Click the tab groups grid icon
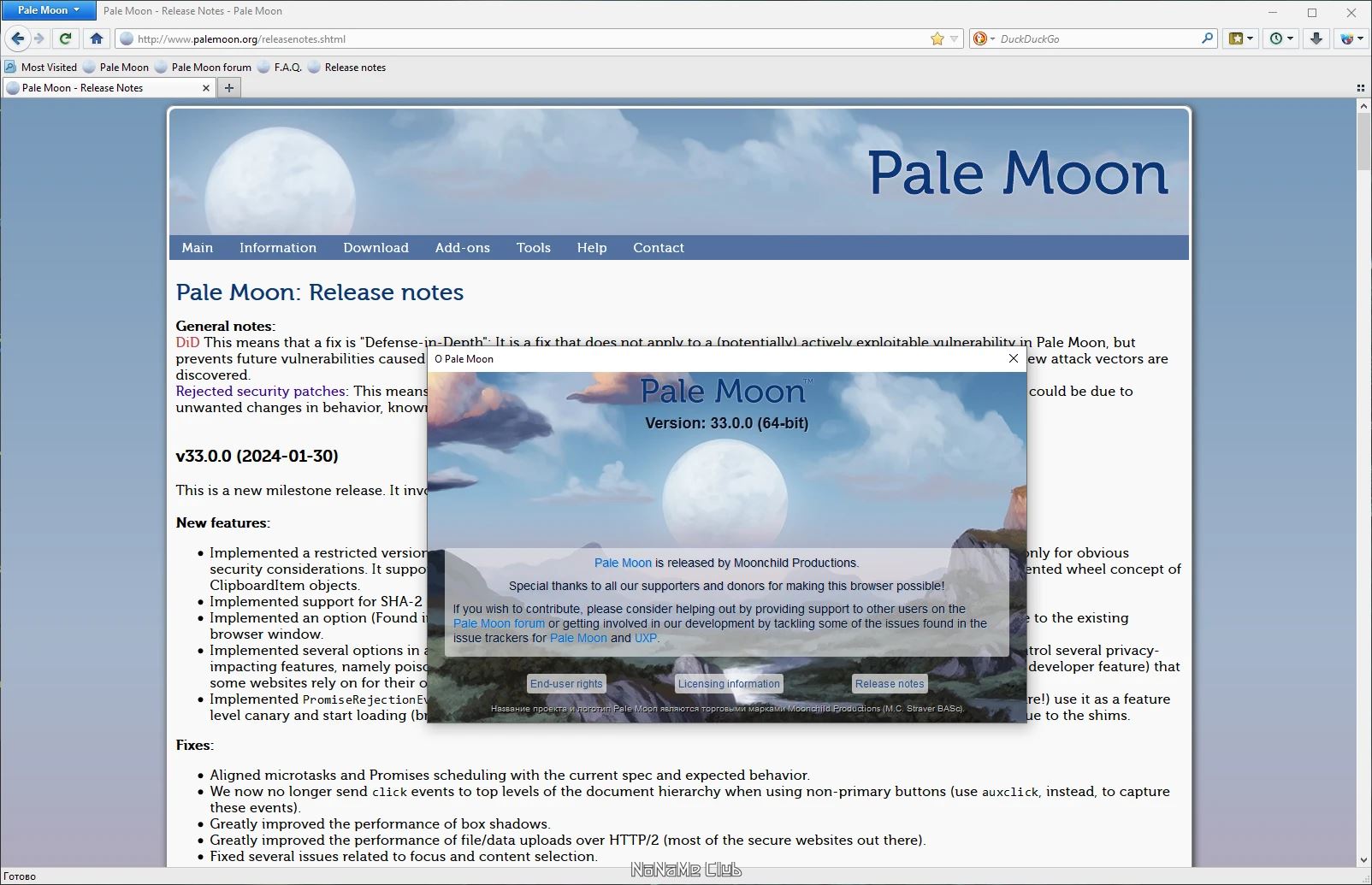1372x885 pixels. [1361, 87]
